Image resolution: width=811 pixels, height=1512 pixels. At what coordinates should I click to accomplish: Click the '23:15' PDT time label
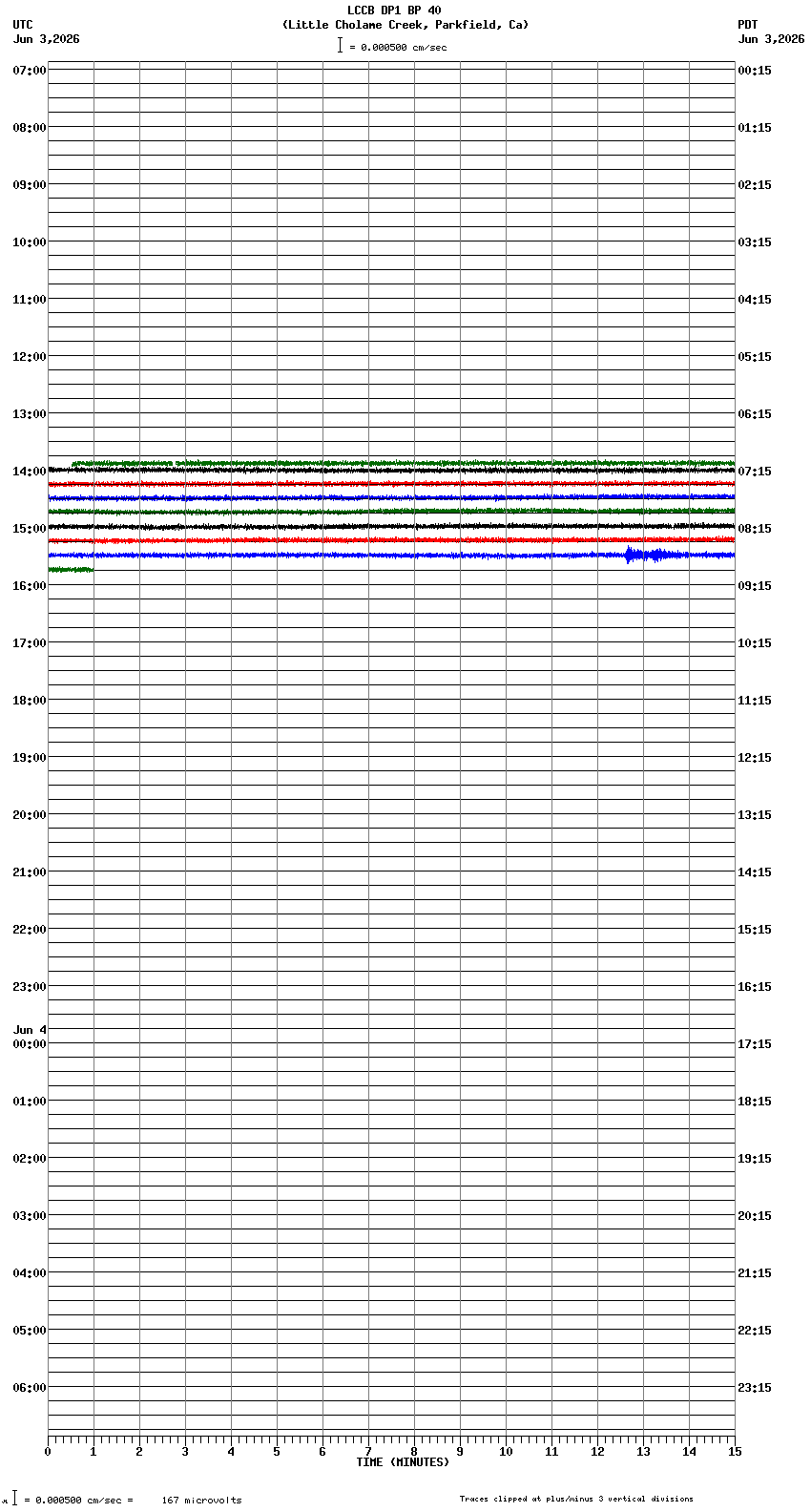pyautogui.click(x=755, y=1388)
